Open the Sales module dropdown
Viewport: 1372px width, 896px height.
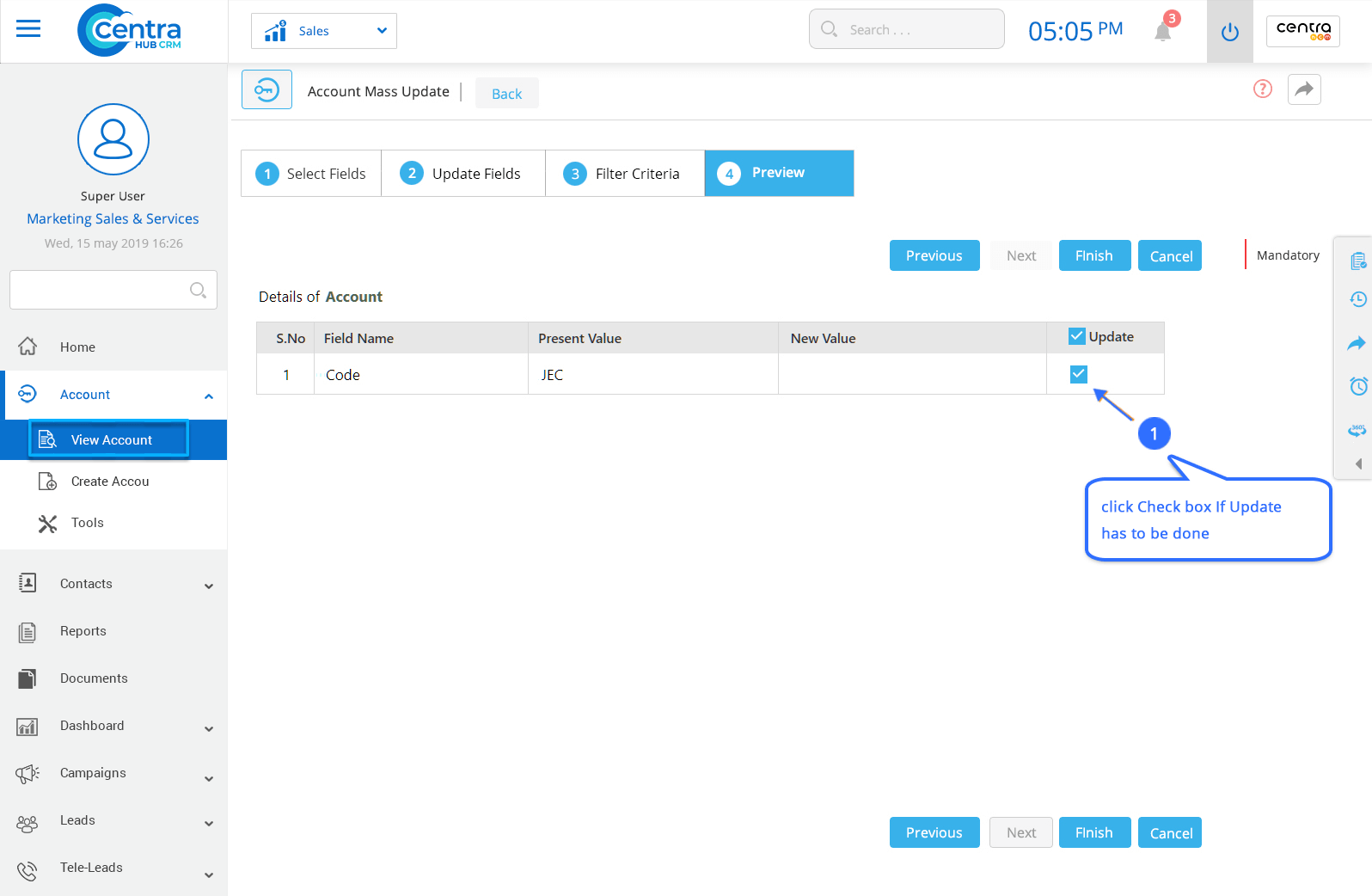click(324, 31)
